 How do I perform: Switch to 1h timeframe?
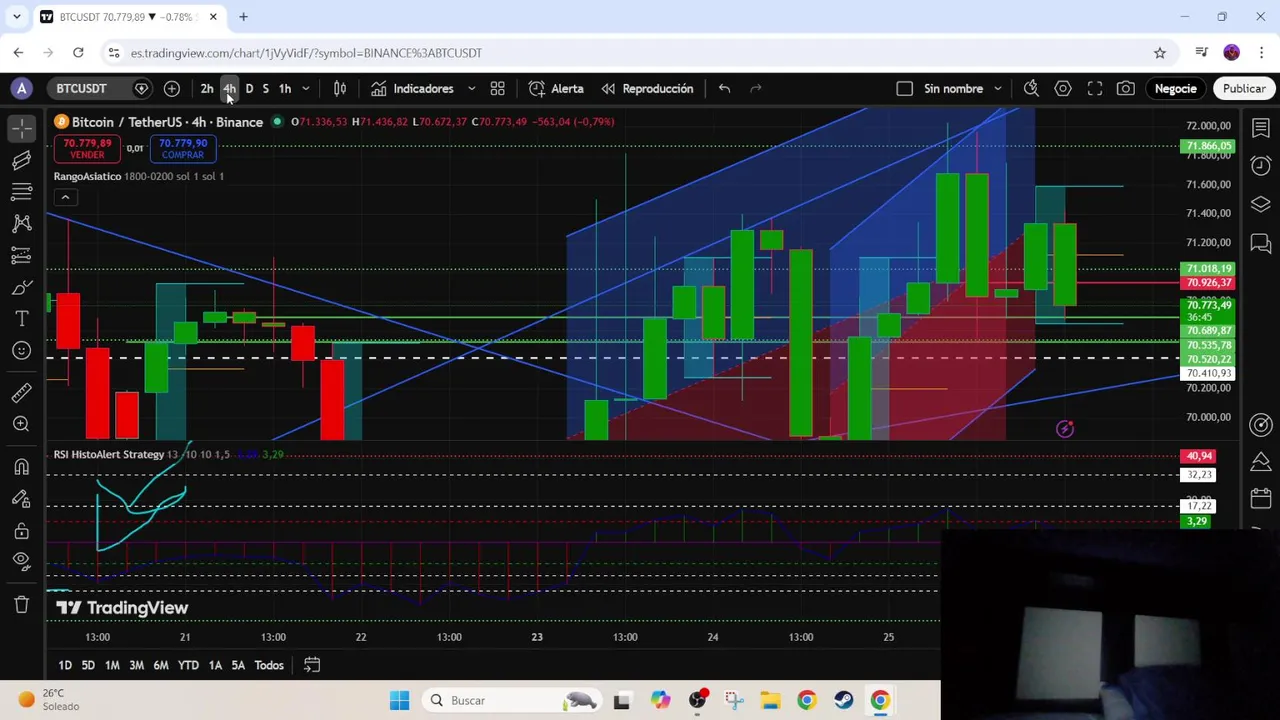[285, 89]
